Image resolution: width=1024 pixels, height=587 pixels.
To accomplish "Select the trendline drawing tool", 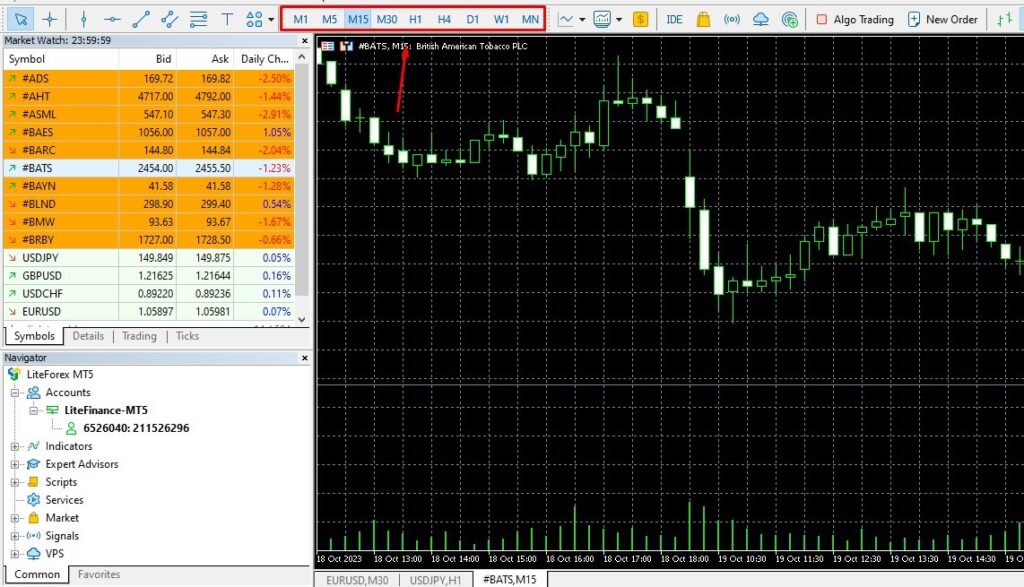I will click(141, 19).
